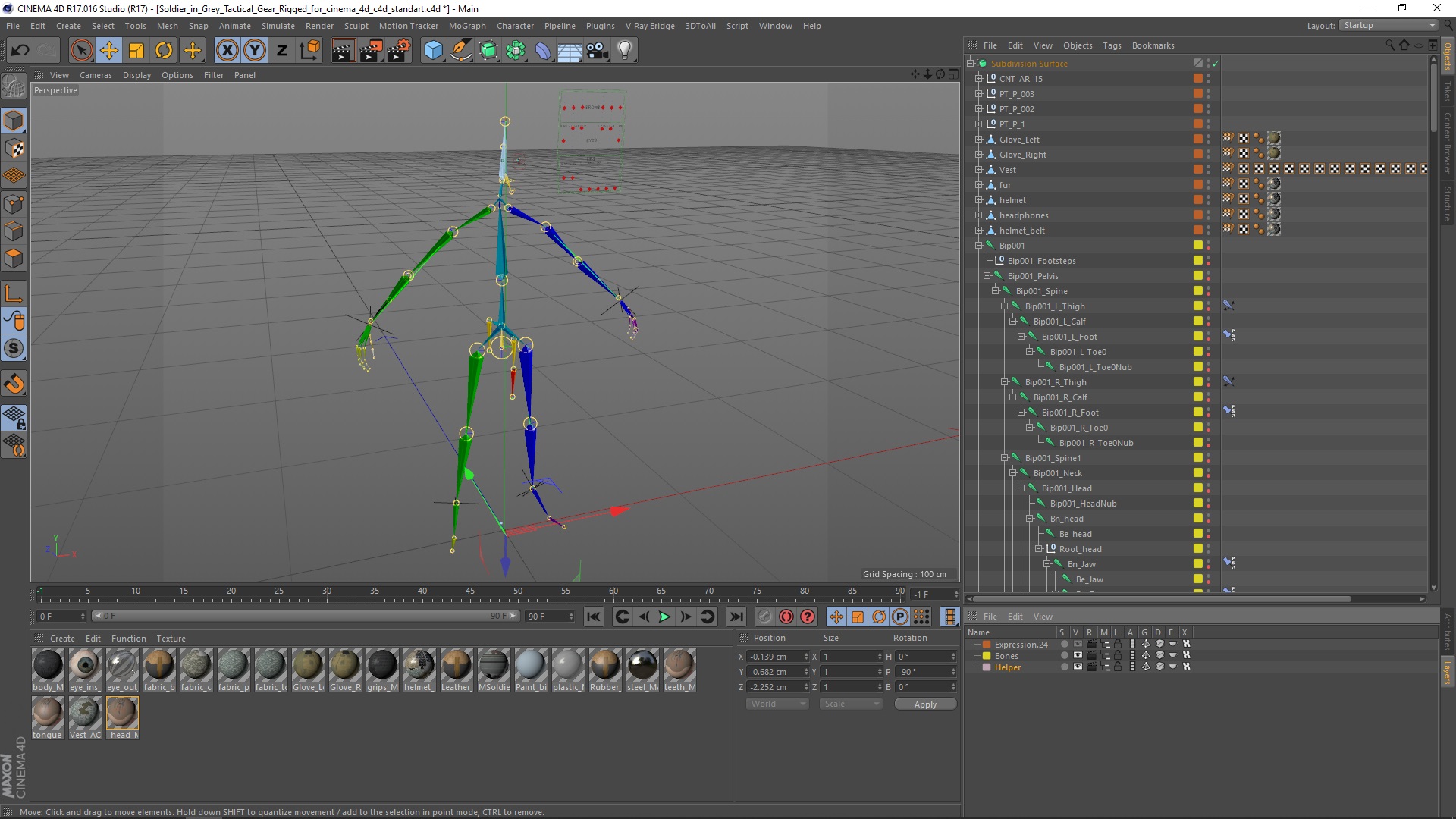Collapse the Bip001_Spine1 node
The width and height of the screenshot is (1456, 819).
coord(1004,458)
